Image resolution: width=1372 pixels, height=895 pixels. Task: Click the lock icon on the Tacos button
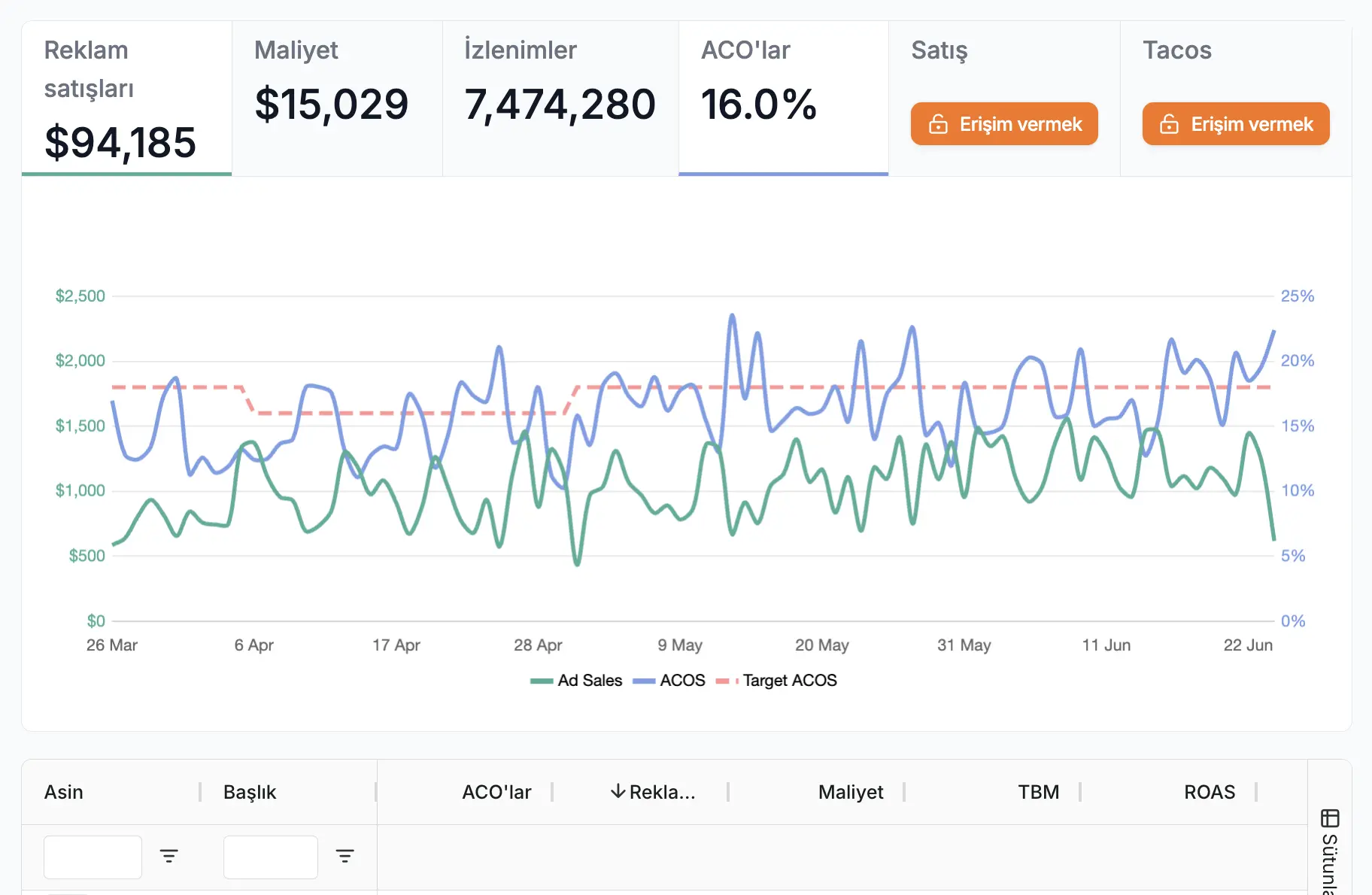click(x=1170, y=123)
